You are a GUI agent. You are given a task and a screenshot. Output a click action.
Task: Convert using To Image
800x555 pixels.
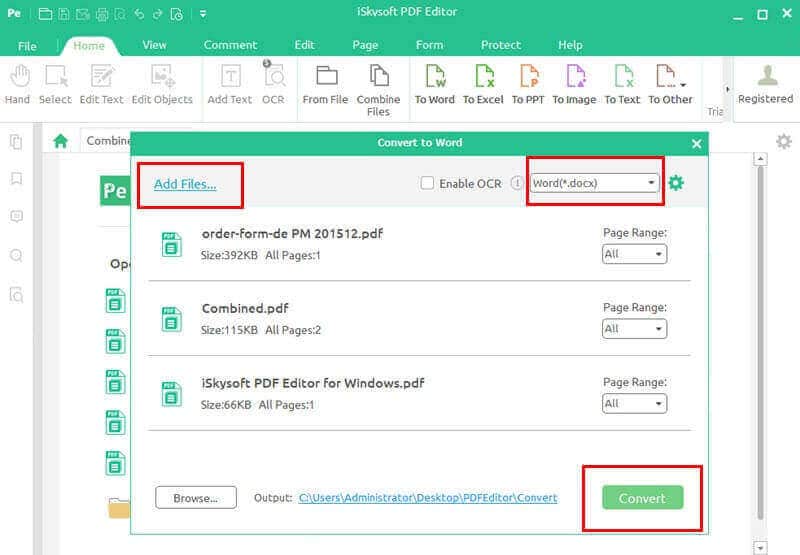574,85
